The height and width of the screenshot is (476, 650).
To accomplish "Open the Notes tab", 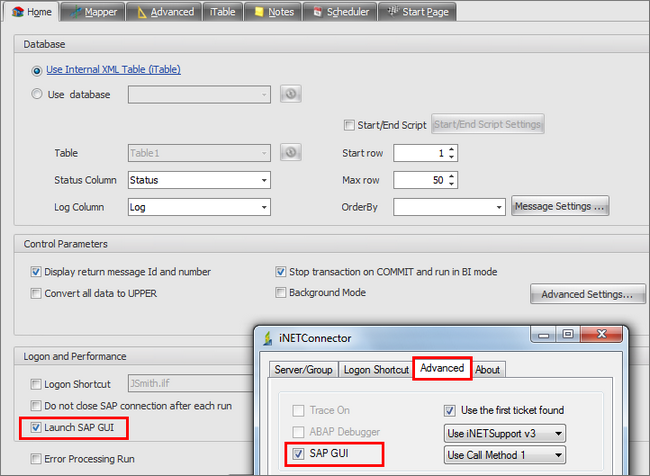I will pyautogui.click(x=274, y=12).
